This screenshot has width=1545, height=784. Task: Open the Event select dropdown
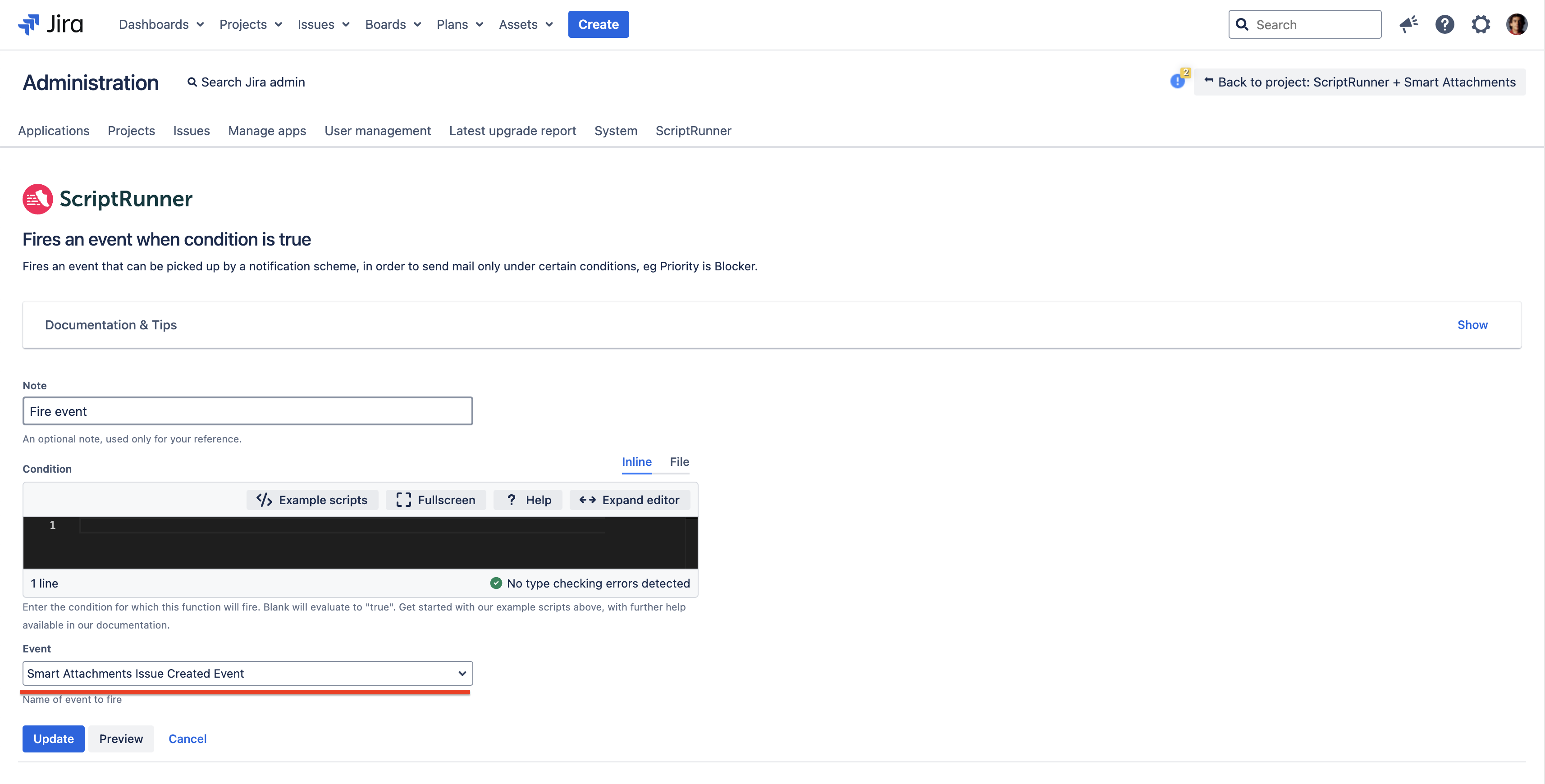tap(248, 673)
